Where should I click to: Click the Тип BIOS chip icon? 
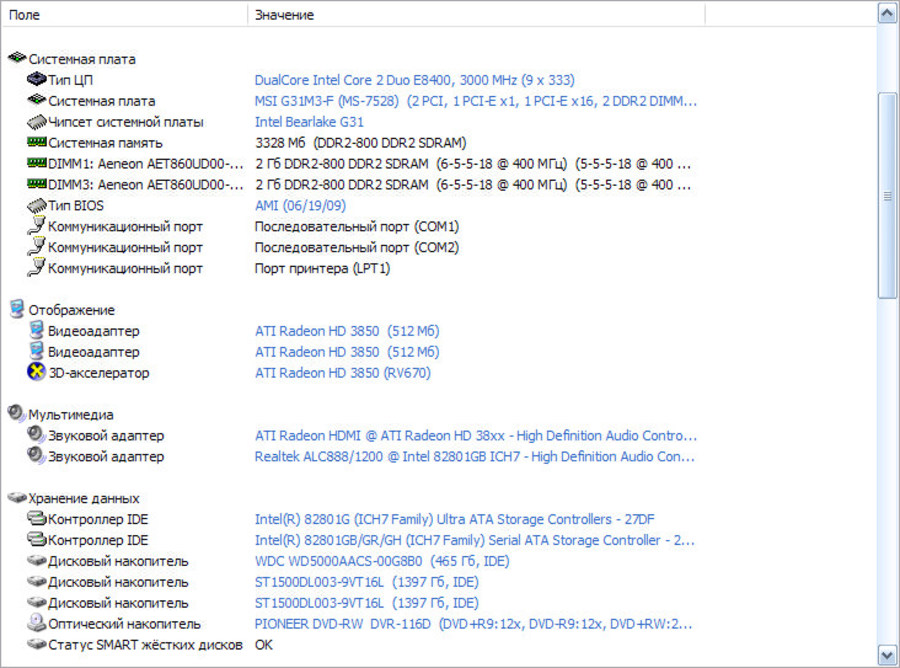[x=37, y=205]
